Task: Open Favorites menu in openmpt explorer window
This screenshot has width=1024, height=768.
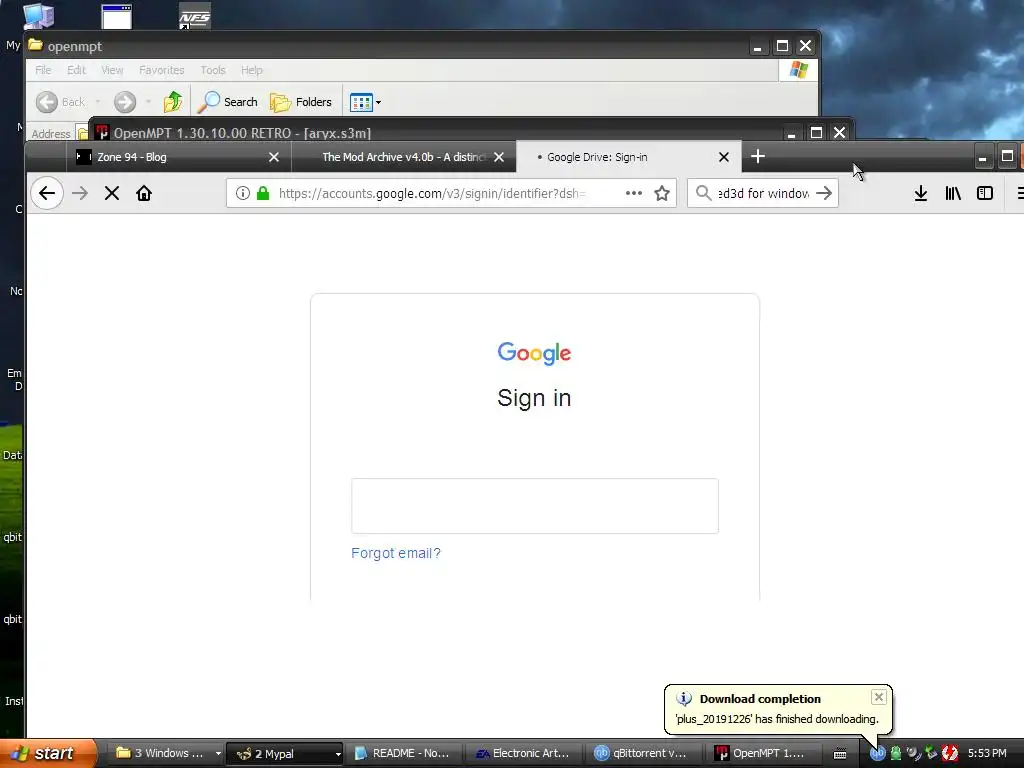Action: click(161, 70)
